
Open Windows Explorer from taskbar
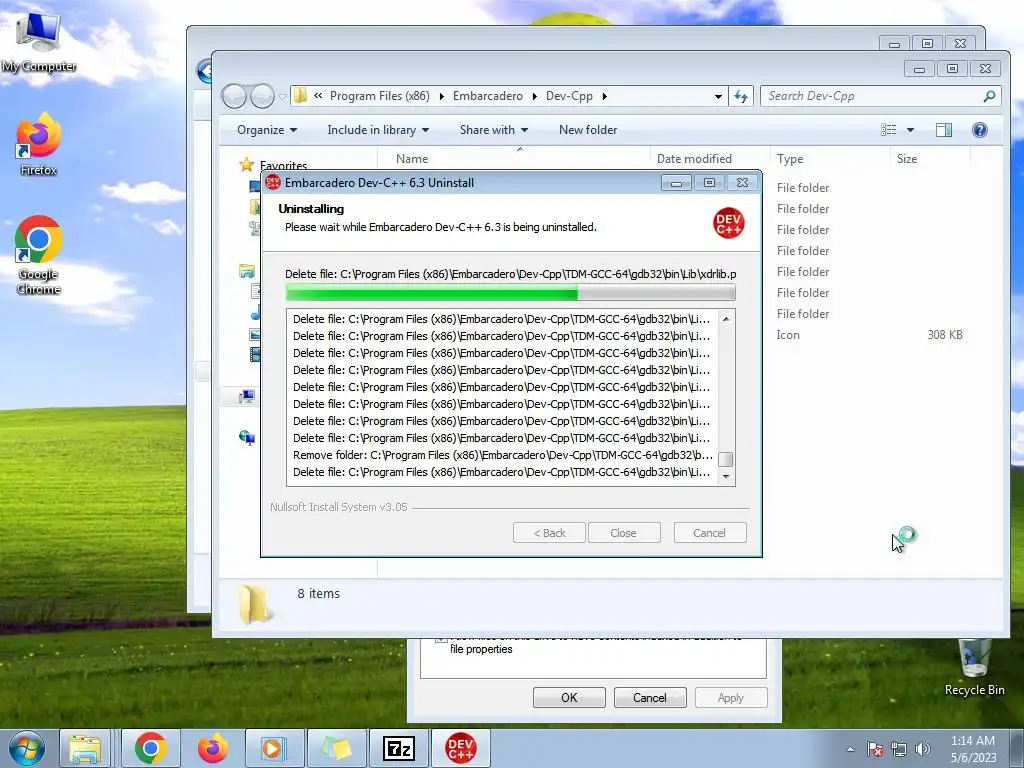(86, 748)
